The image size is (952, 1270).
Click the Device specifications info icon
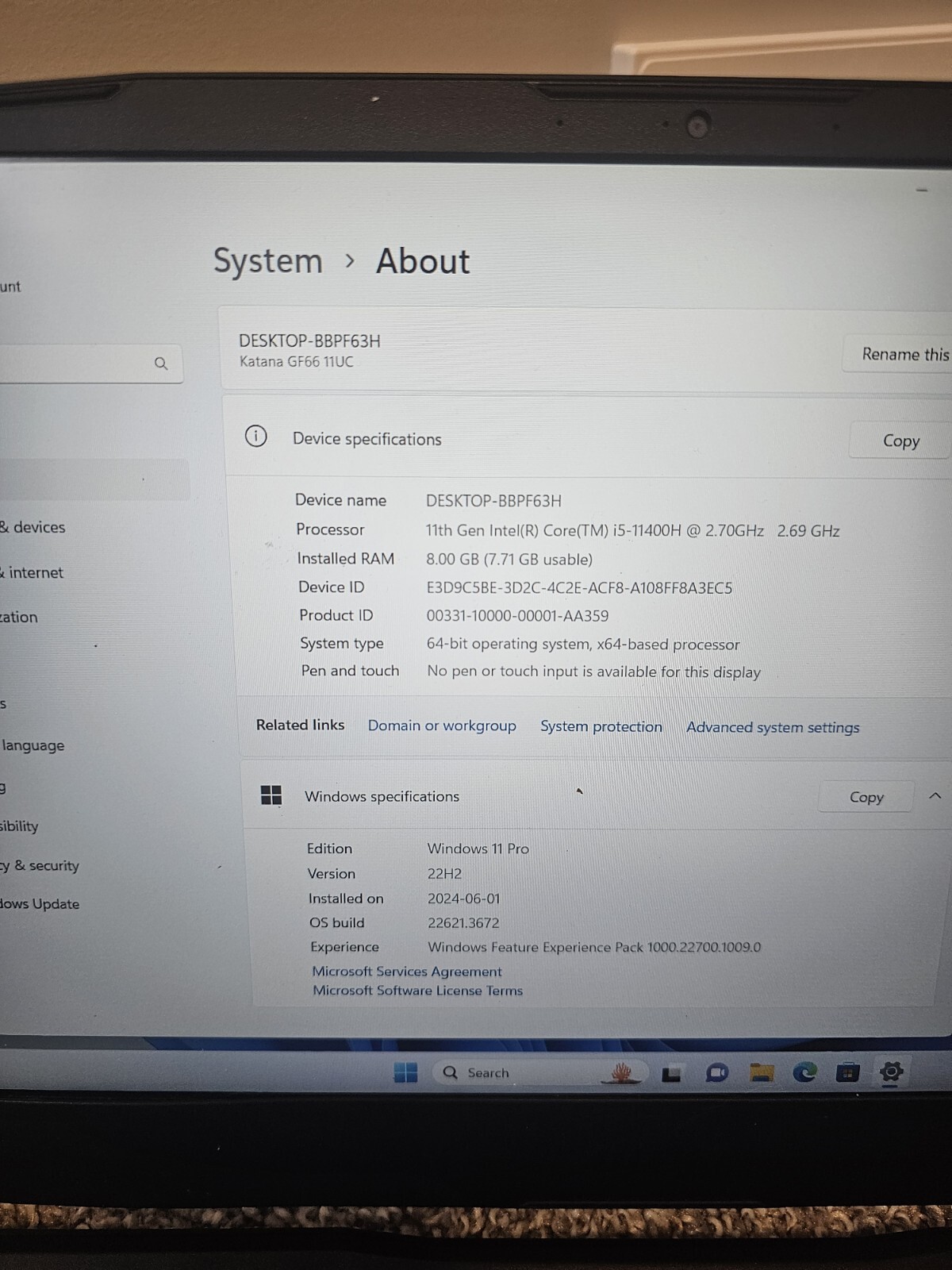coord(255,436)
